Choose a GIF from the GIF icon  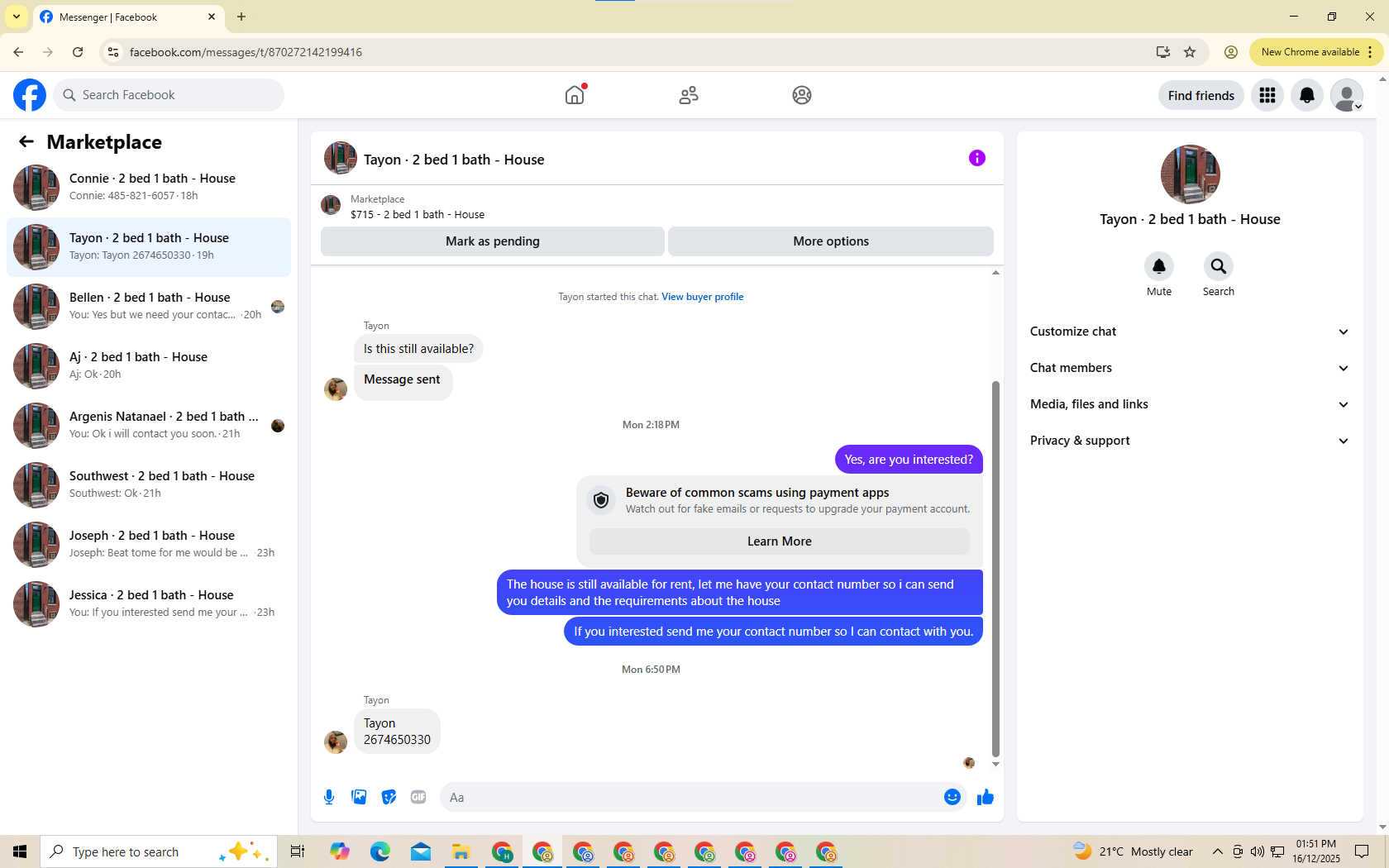click(x=418, y=797)
